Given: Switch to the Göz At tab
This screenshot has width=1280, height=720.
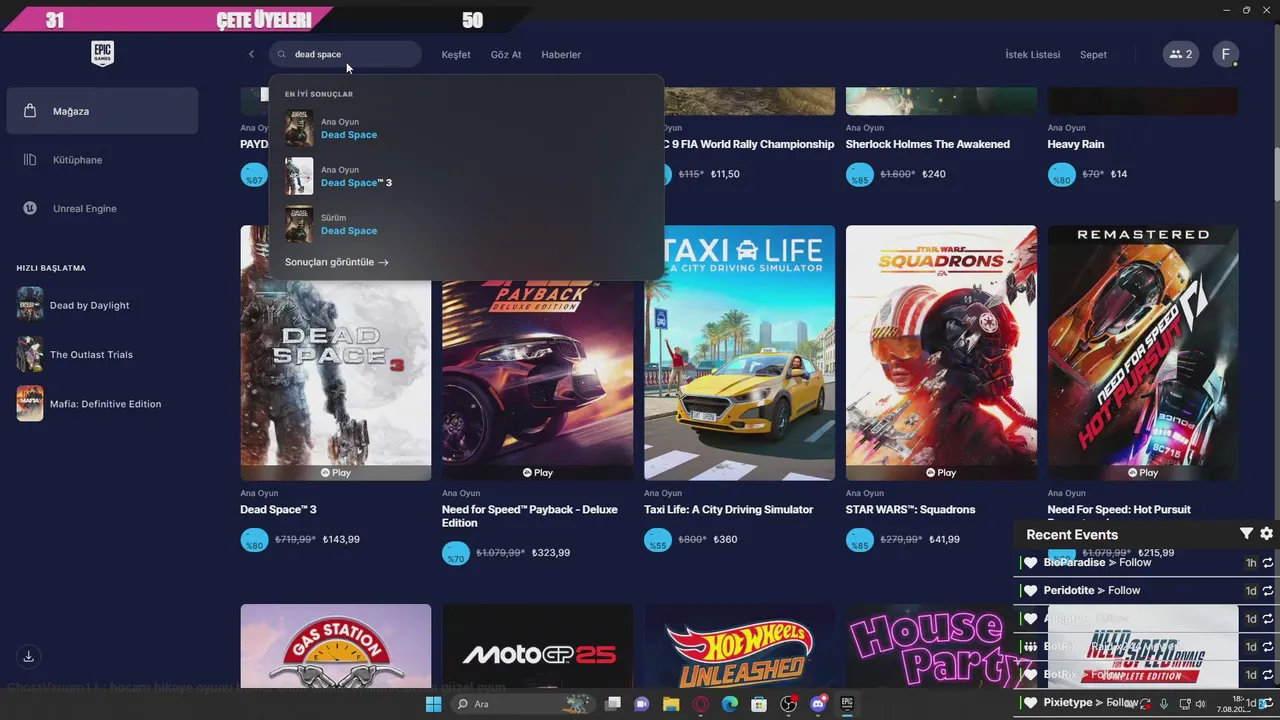Looking at the screenshot, I should (506, 54).
